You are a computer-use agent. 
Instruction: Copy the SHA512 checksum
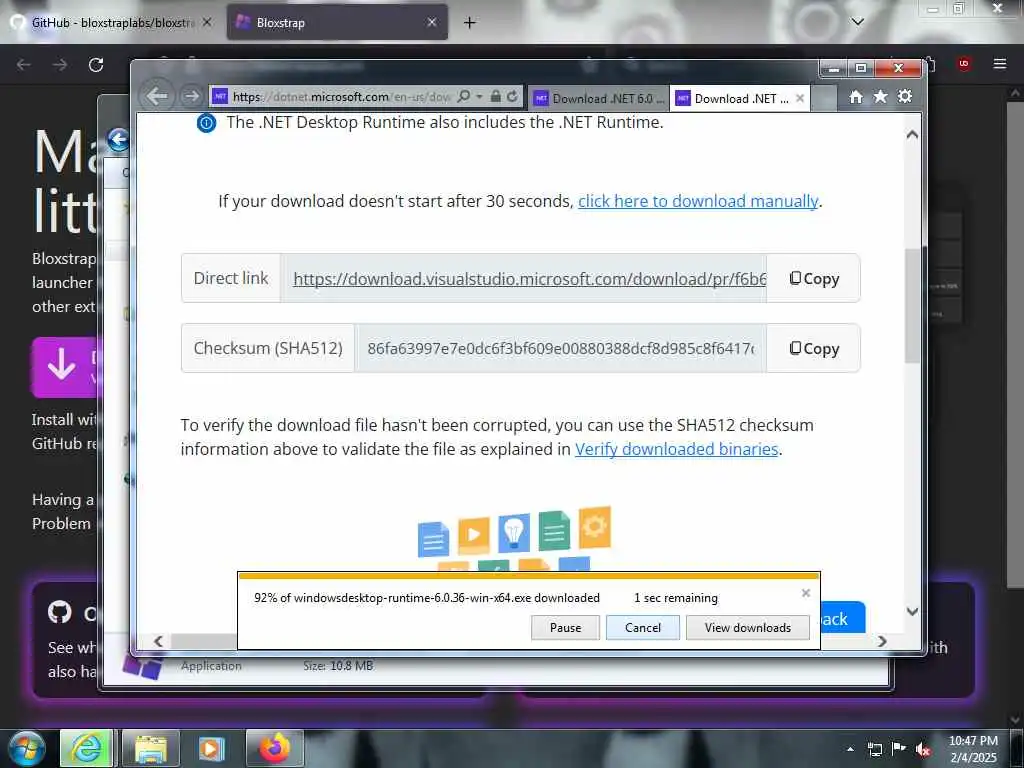(x=814, y=349)
